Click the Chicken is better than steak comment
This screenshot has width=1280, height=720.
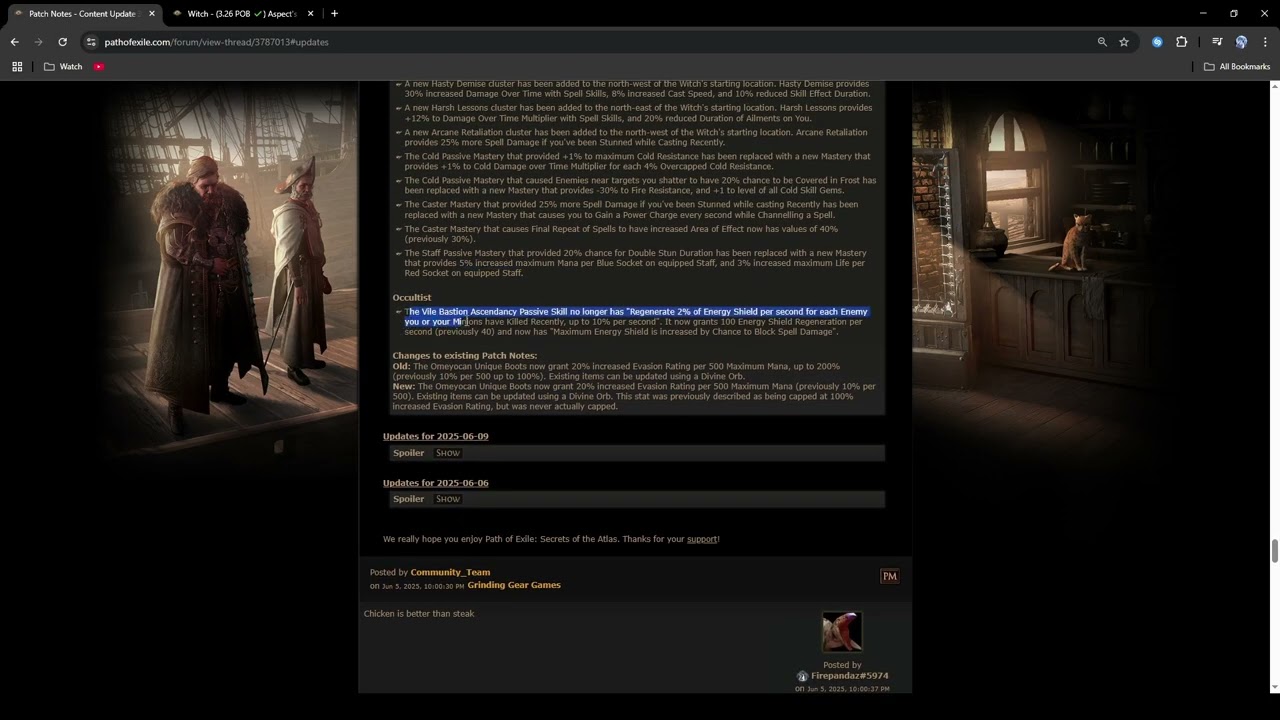pos(419,614)
